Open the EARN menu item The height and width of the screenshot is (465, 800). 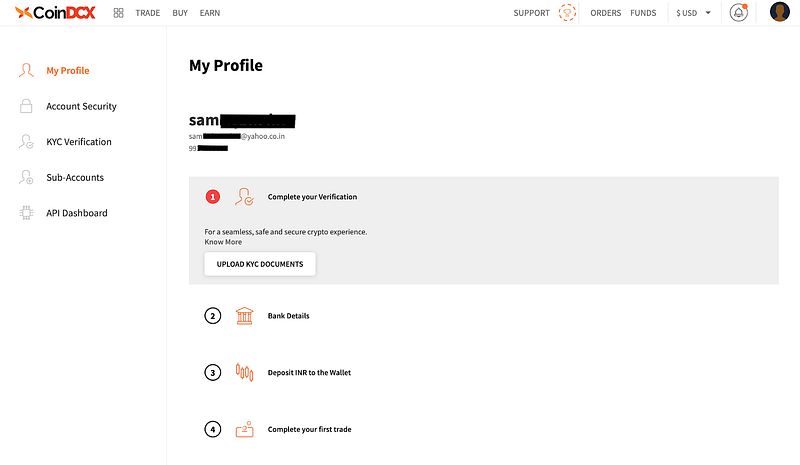tap(210, 13)
